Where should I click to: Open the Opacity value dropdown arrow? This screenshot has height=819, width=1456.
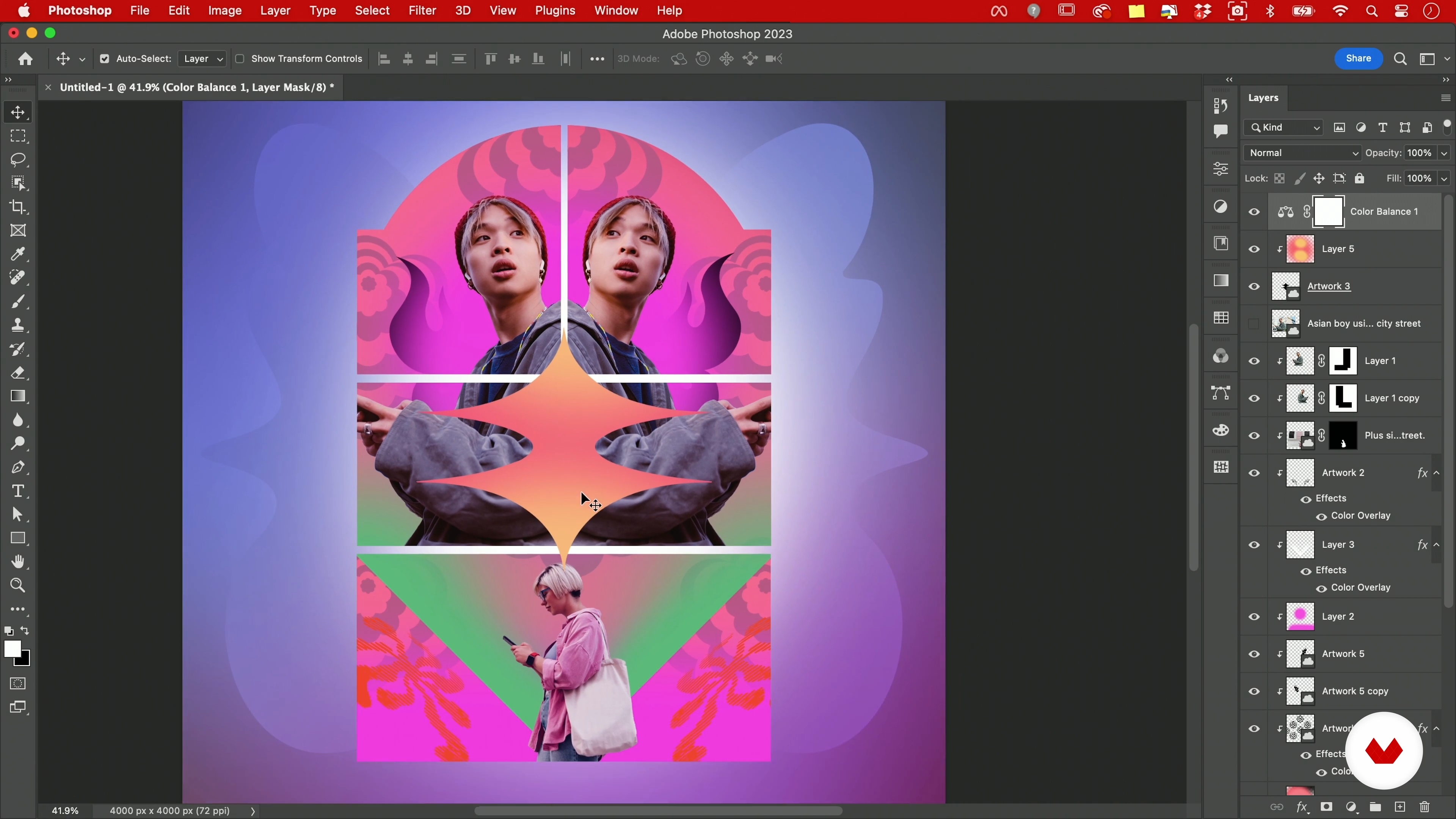point(1444,153)
